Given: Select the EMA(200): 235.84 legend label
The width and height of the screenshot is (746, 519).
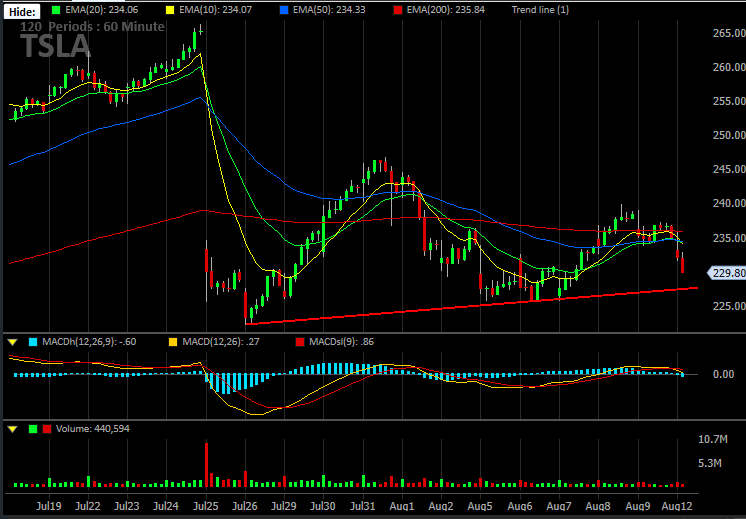Looking at the screenshot, I should click(445, 9).
